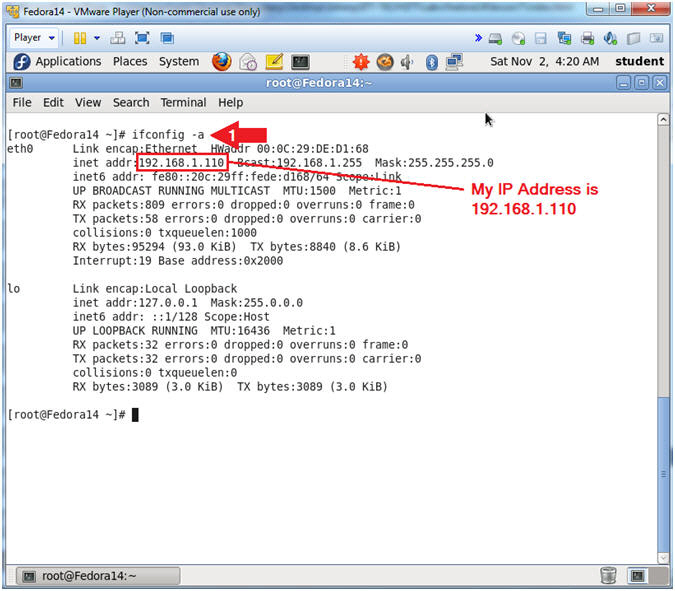675x591 pixels.
Task: Minimize the root@Fedora14 terminal window
Action: (x=623, y=83)
